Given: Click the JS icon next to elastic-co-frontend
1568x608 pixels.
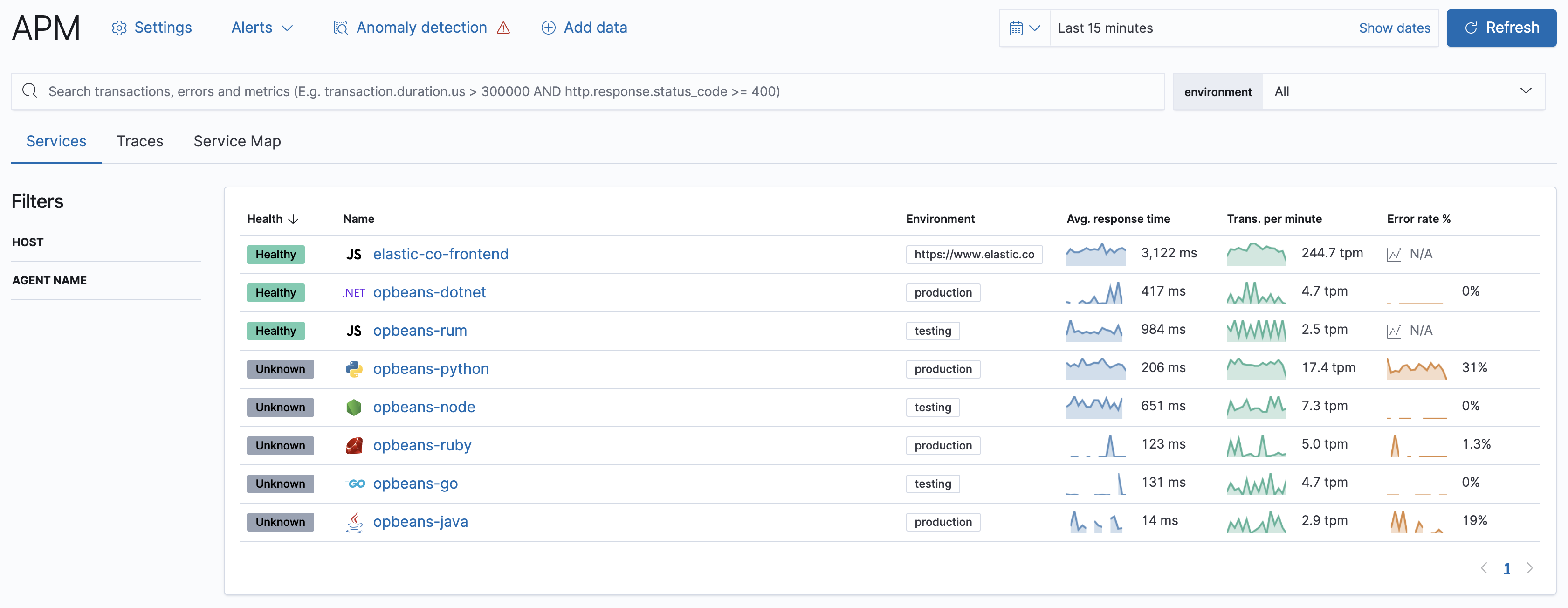Looking at the screenshot, I should point(354,254).
